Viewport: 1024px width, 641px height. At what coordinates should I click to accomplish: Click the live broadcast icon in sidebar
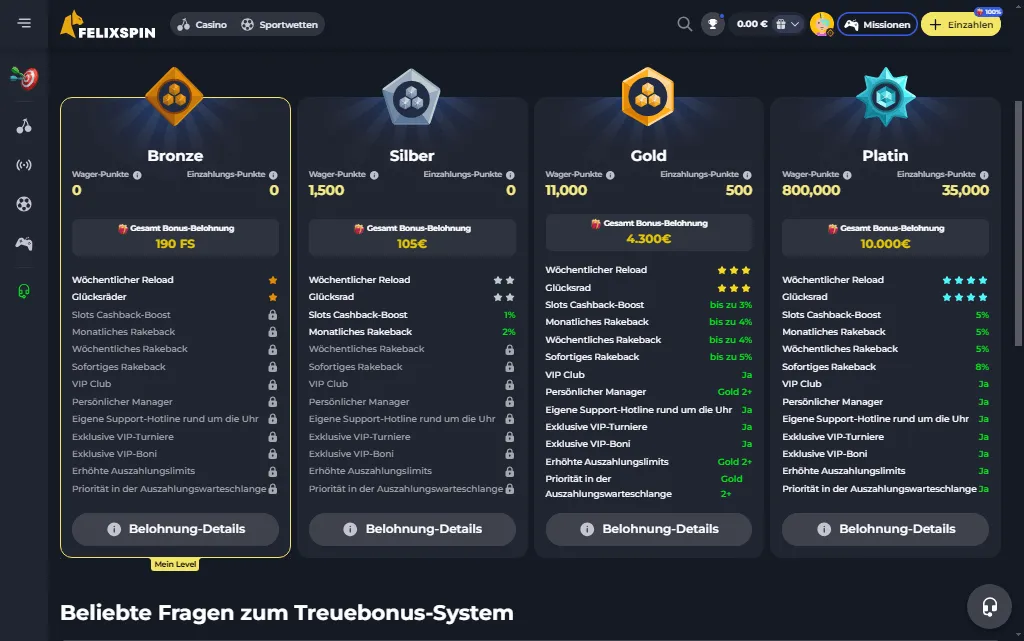pos(23,165)
